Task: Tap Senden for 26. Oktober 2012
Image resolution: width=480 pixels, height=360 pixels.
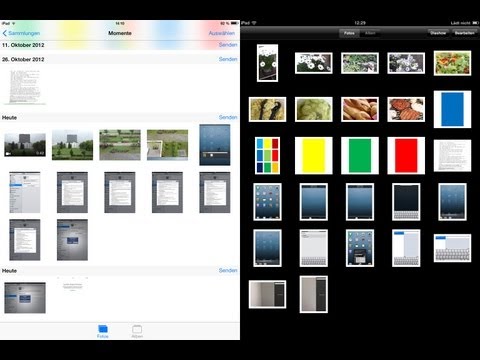Action: click(x=228, y=59)
